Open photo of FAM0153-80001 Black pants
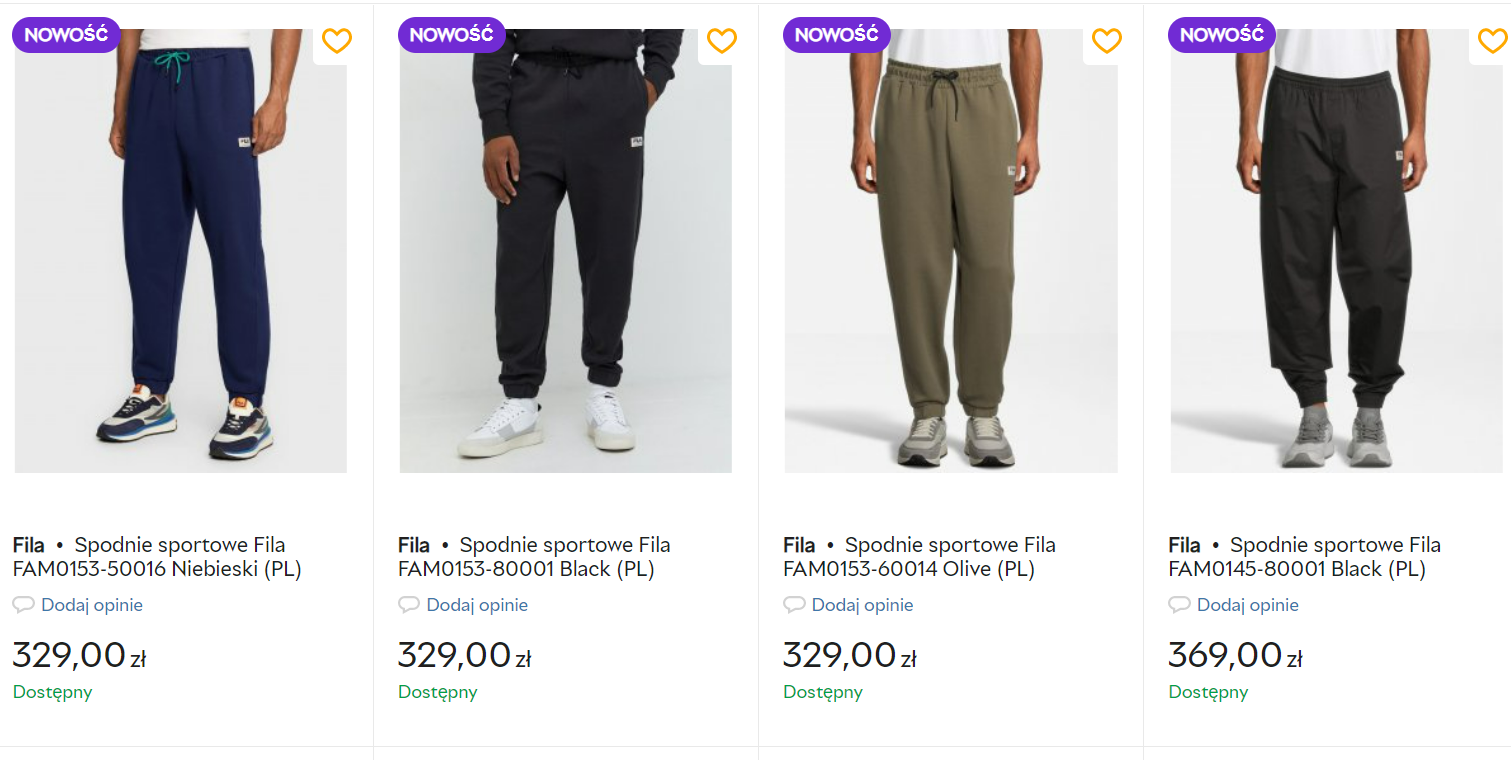 coord(566,250)
